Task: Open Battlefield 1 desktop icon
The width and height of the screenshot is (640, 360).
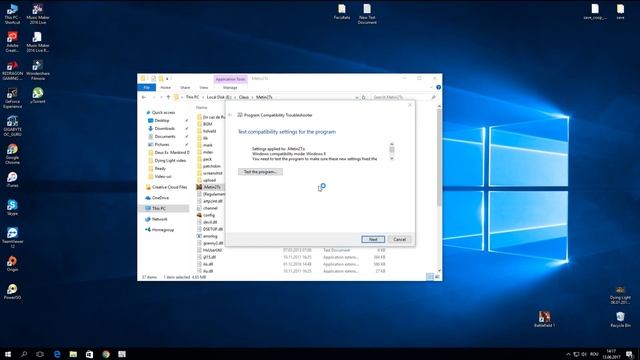Action: [544, 319]
